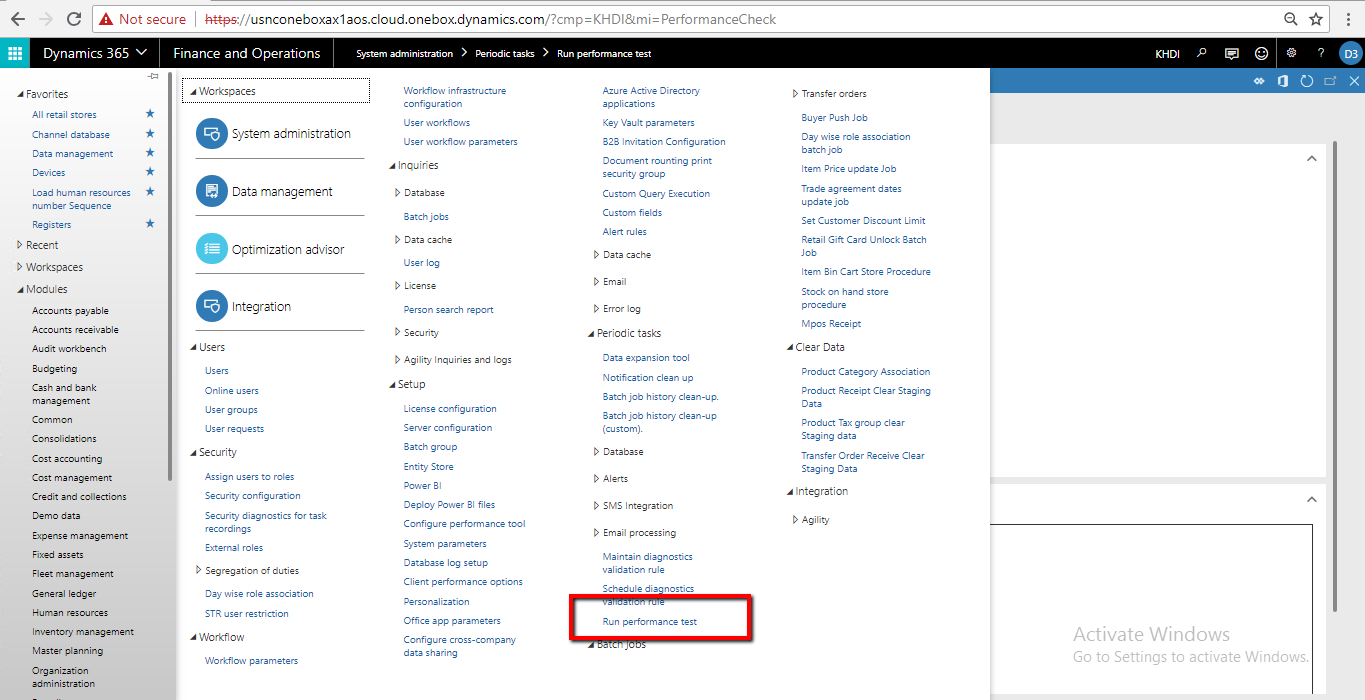1365x700 pixels.
Task: Open Security configuration link
Action: pyautogui.click(x=253, y=496)
